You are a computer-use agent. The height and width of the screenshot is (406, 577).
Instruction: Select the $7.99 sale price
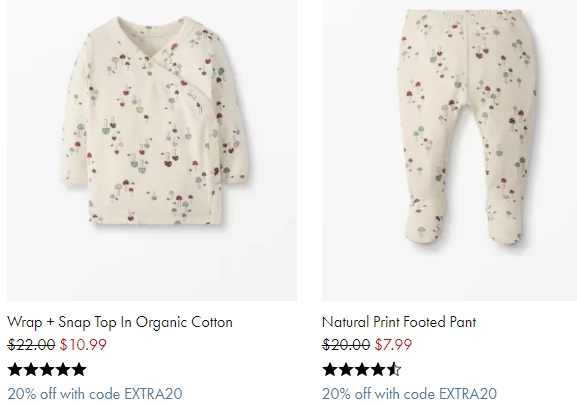[x=393, y=345]
